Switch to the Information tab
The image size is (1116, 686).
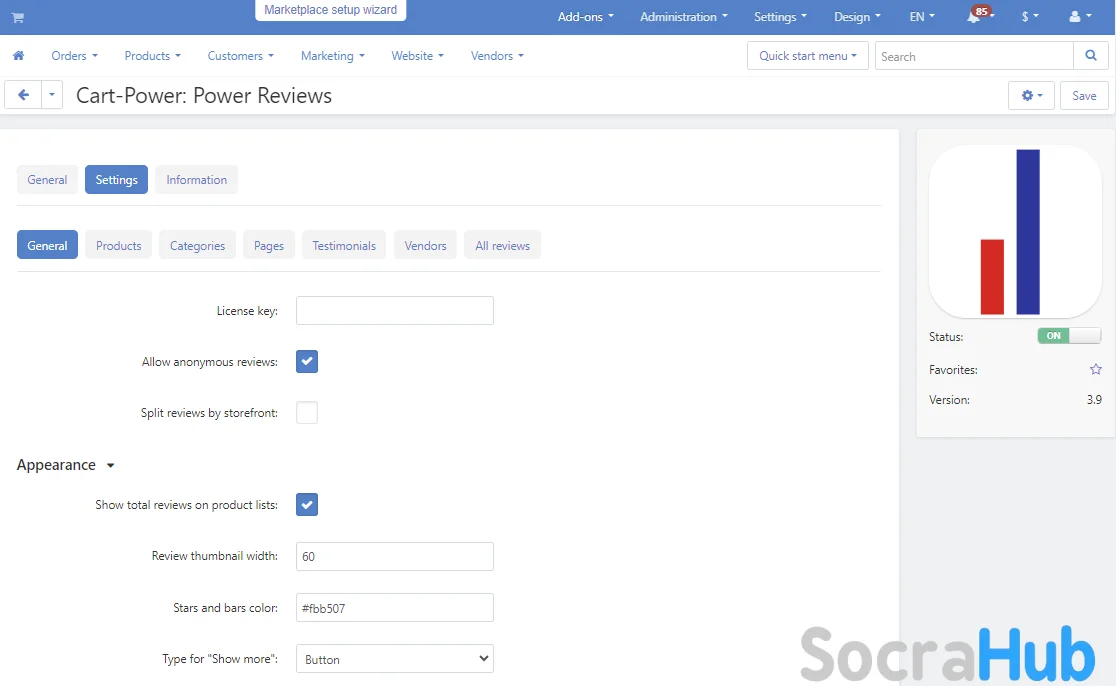[x=196, y=179]
